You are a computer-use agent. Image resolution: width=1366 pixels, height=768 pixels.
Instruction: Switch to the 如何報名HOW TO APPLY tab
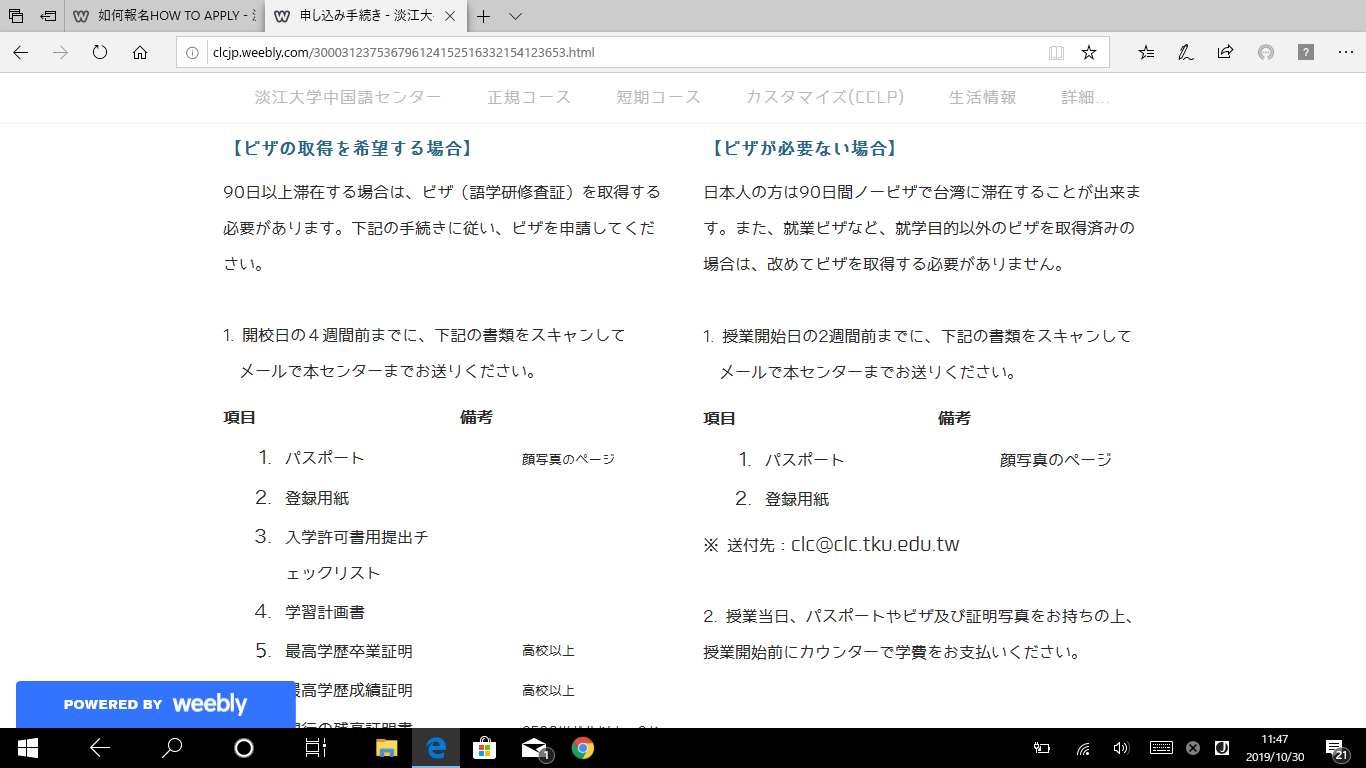(x=165, y=16)
